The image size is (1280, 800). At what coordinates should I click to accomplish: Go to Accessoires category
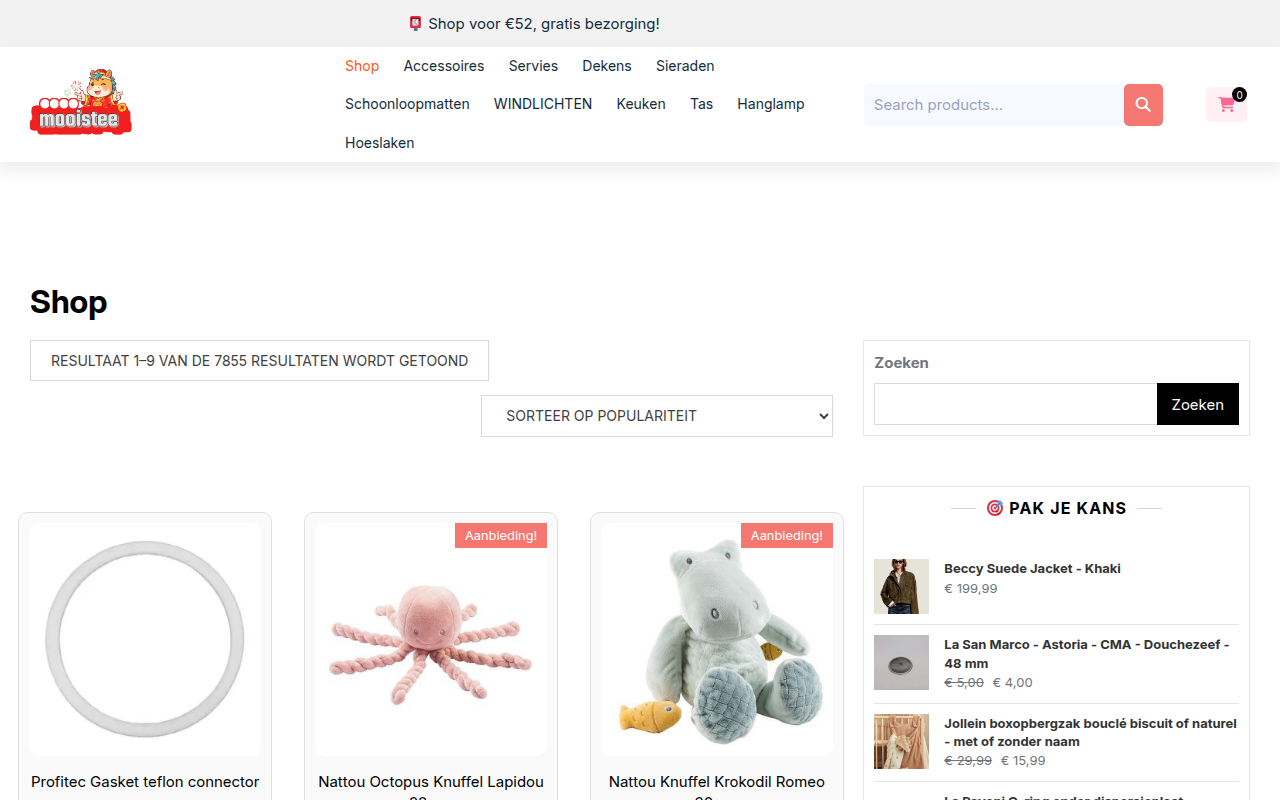444,66
